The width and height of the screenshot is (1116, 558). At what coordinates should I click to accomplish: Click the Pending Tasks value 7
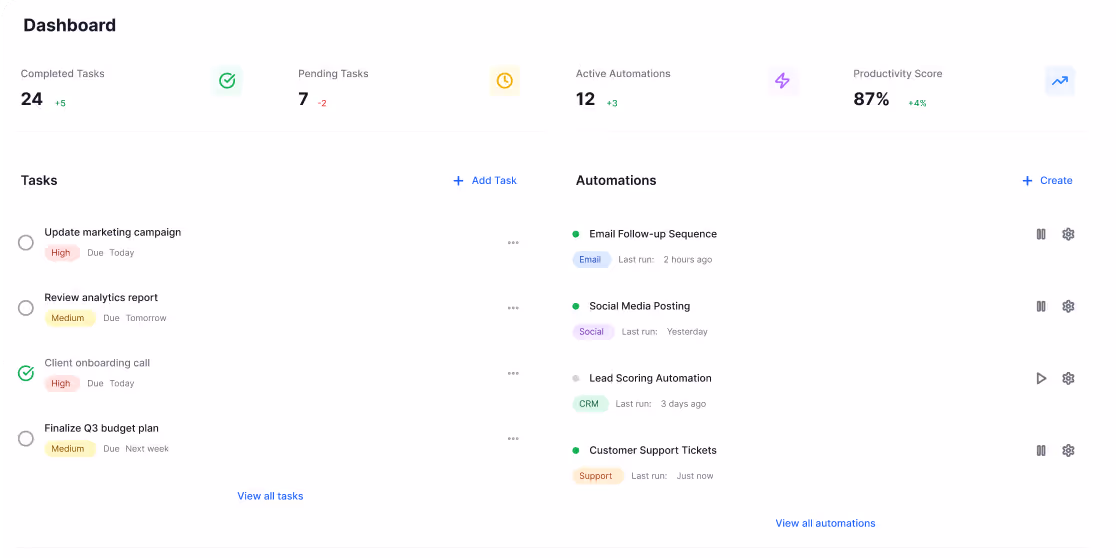coord(303,99)
